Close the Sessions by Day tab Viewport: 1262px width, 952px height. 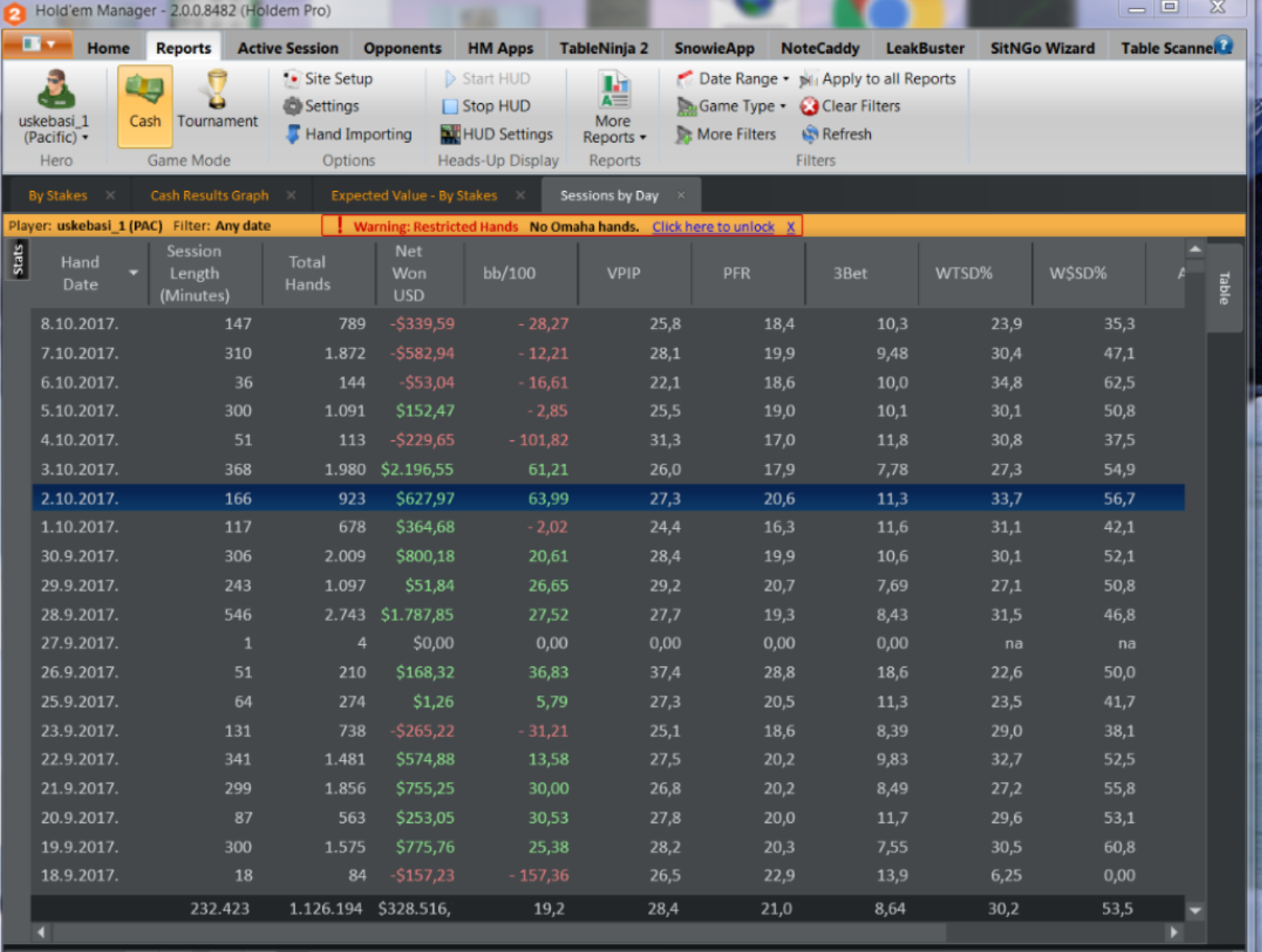click(x=681, y=195)
